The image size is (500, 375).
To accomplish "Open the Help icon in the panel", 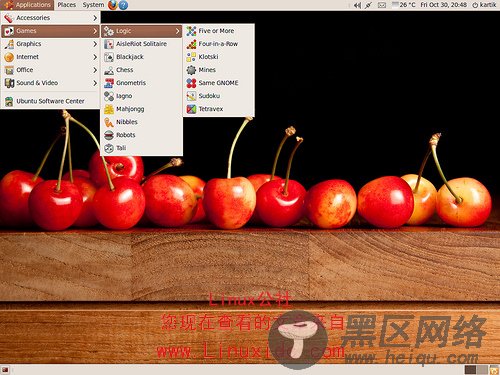I will click(123, 5).
